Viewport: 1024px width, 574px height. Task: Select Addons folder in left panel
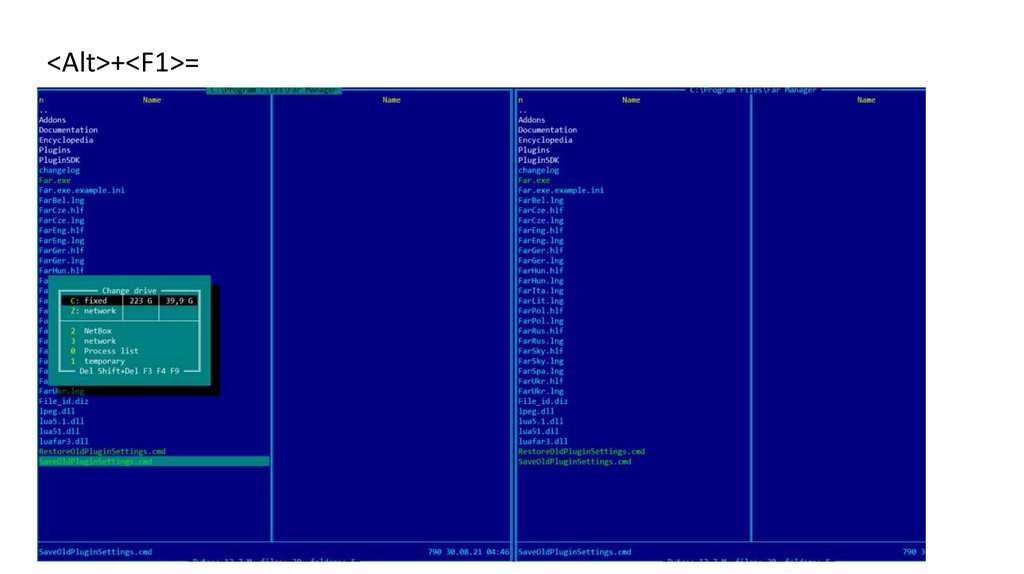[52, 120]
